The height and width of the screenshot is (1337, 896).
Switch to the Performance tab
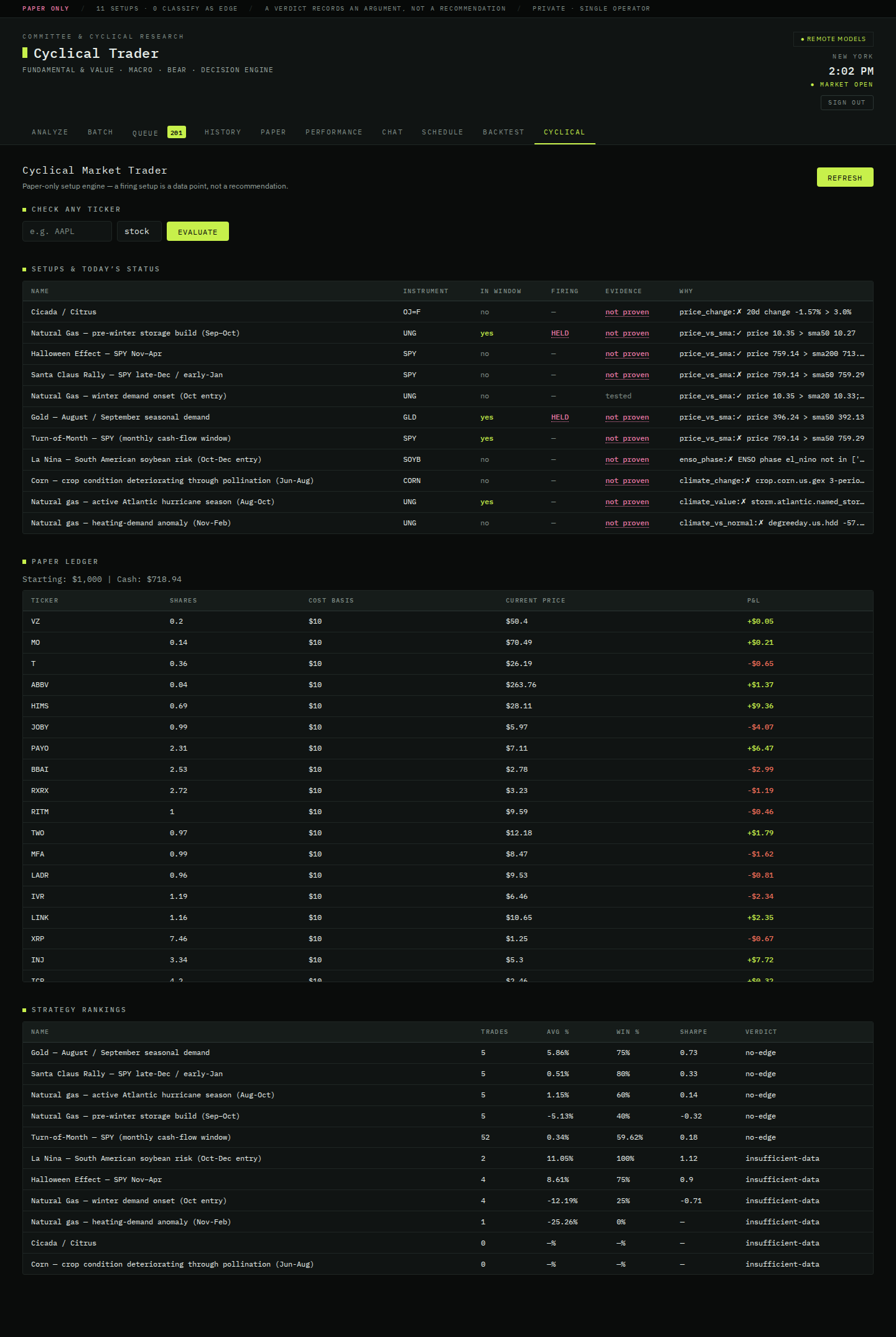point(334,132)
